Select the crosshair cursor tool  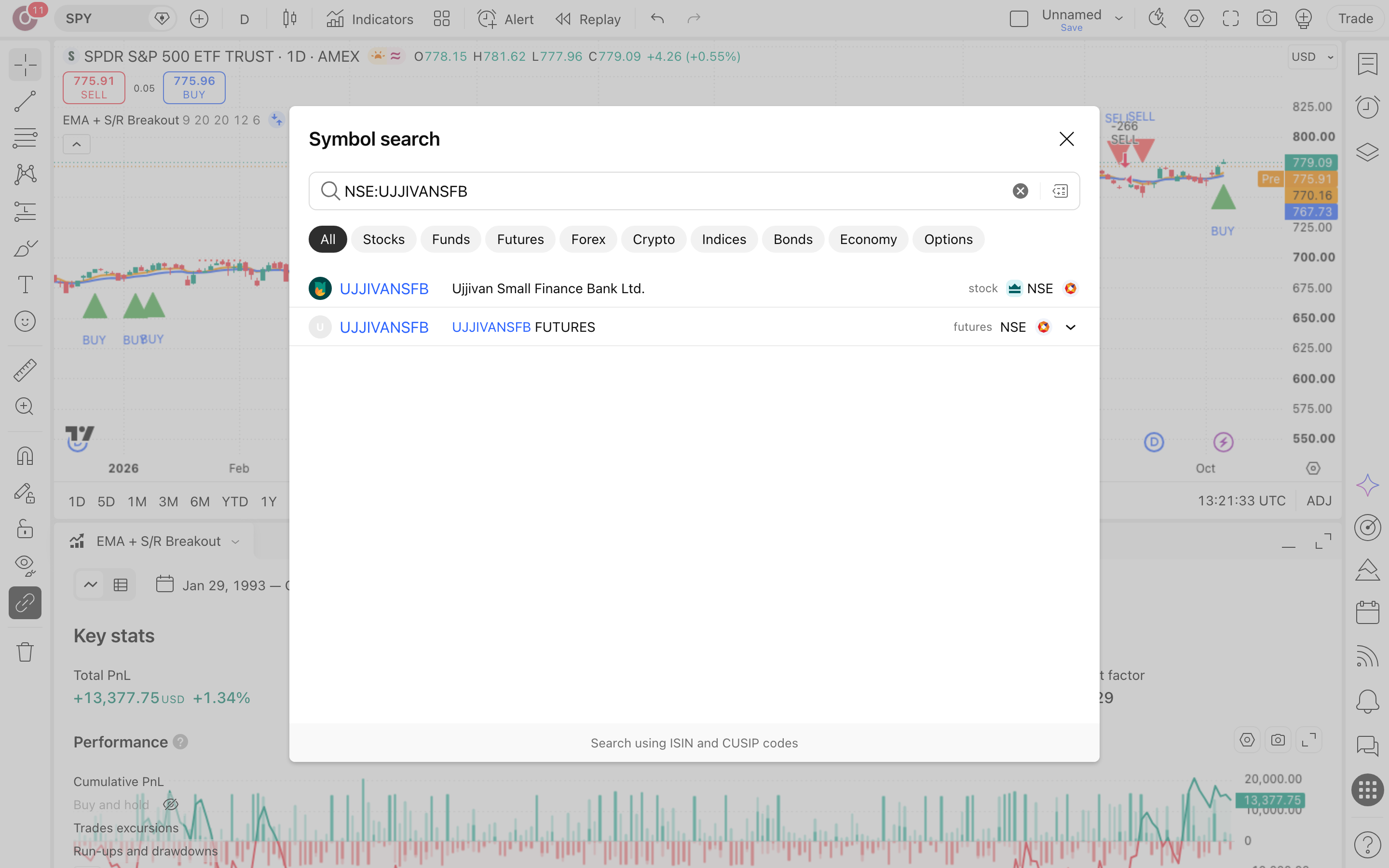pyautogui.click(x=25, y=64)
